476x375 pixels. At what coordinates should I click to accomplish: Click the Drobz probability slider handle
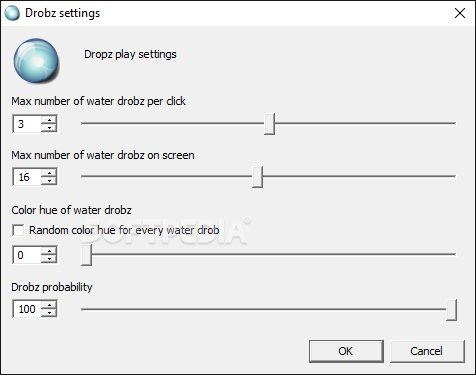(x=451, y=310)
